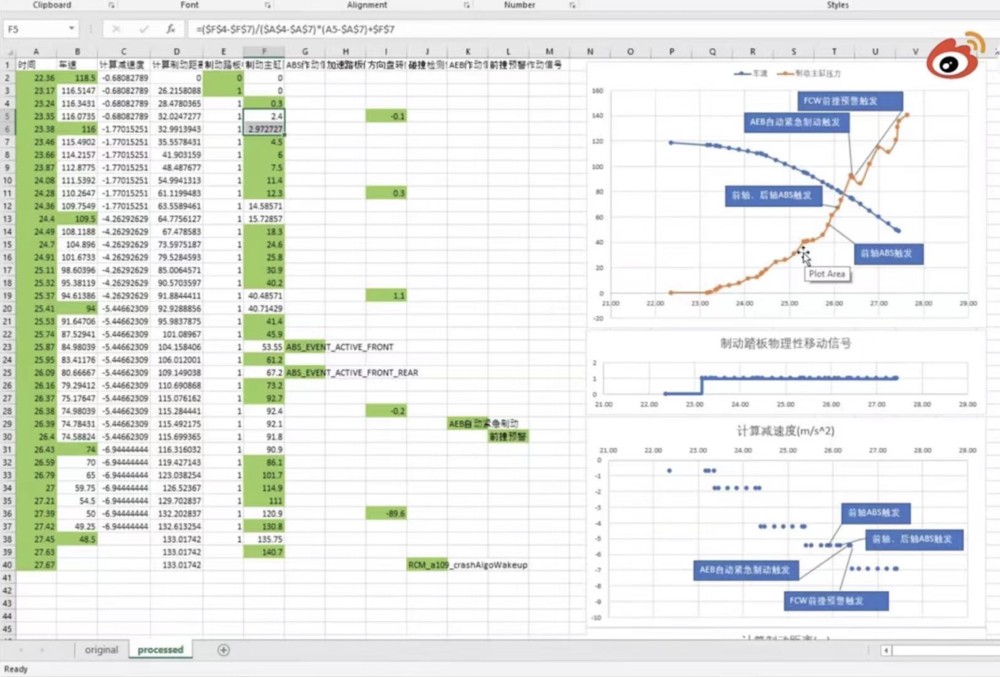This screenshot has width=1000, height=677.
Task: Select the RCM_a109_crashAlgoWakeup cell
Action: pyautogui.click(x=467, y=565)
